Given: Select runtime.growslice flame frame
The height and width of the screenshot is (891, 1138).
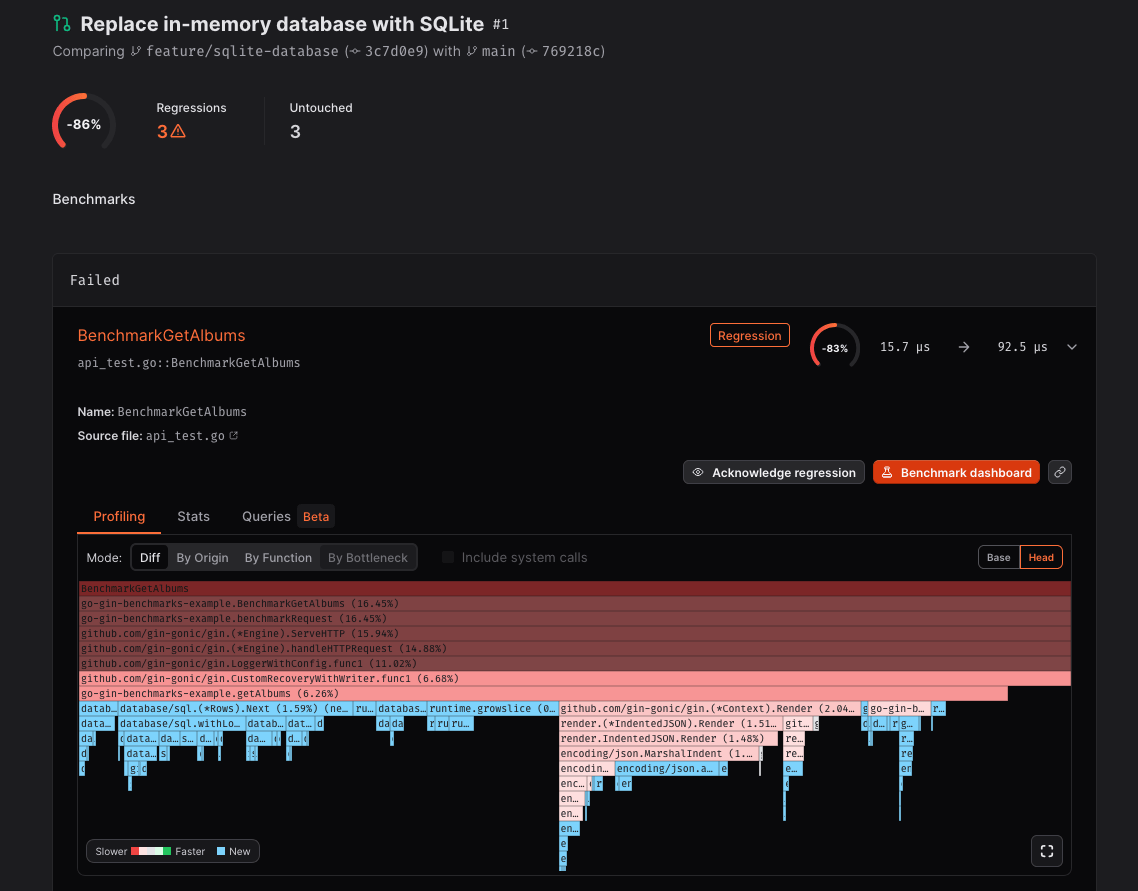Looking at the screenshot, I should 492,709.
